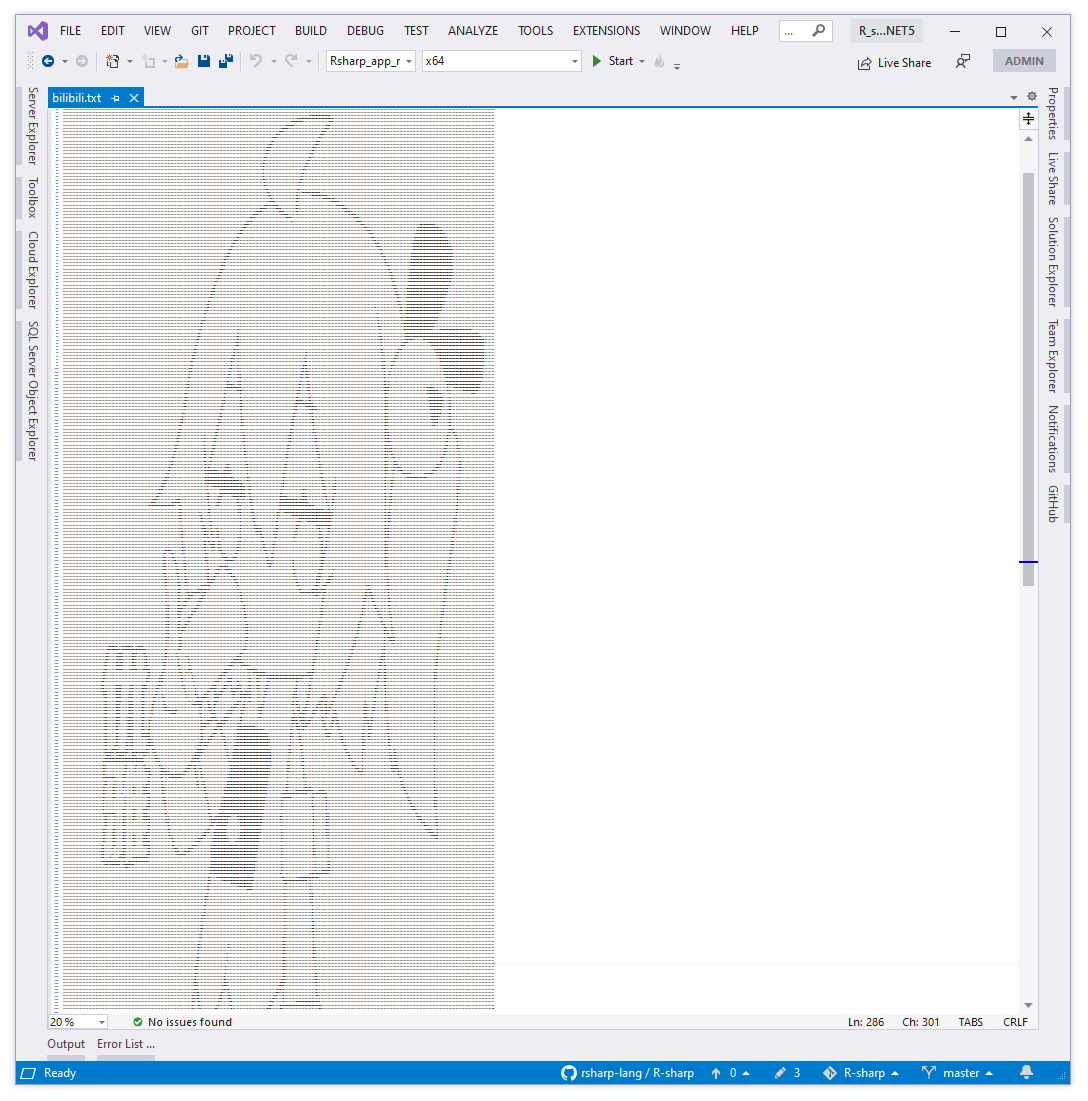This screenshot has height=1101, width=1088.
Task: Click the Undo arrow icon
Action: (256, 61)
